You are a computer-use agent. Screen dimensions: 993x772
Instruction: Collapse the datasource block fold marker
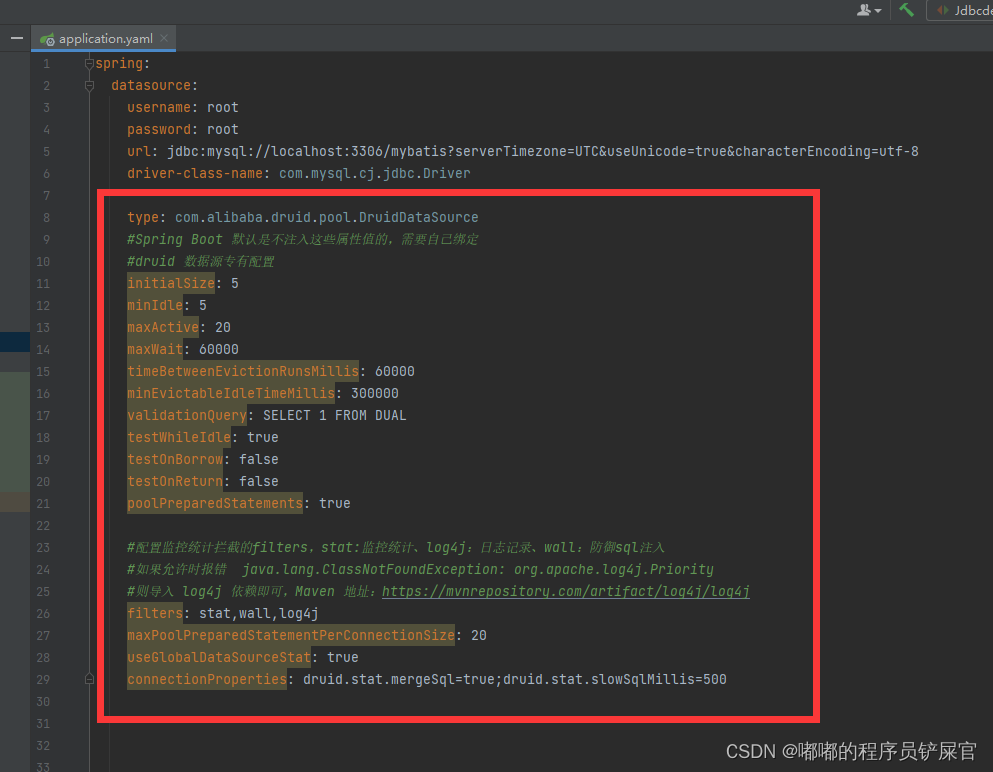coord(89,85)
